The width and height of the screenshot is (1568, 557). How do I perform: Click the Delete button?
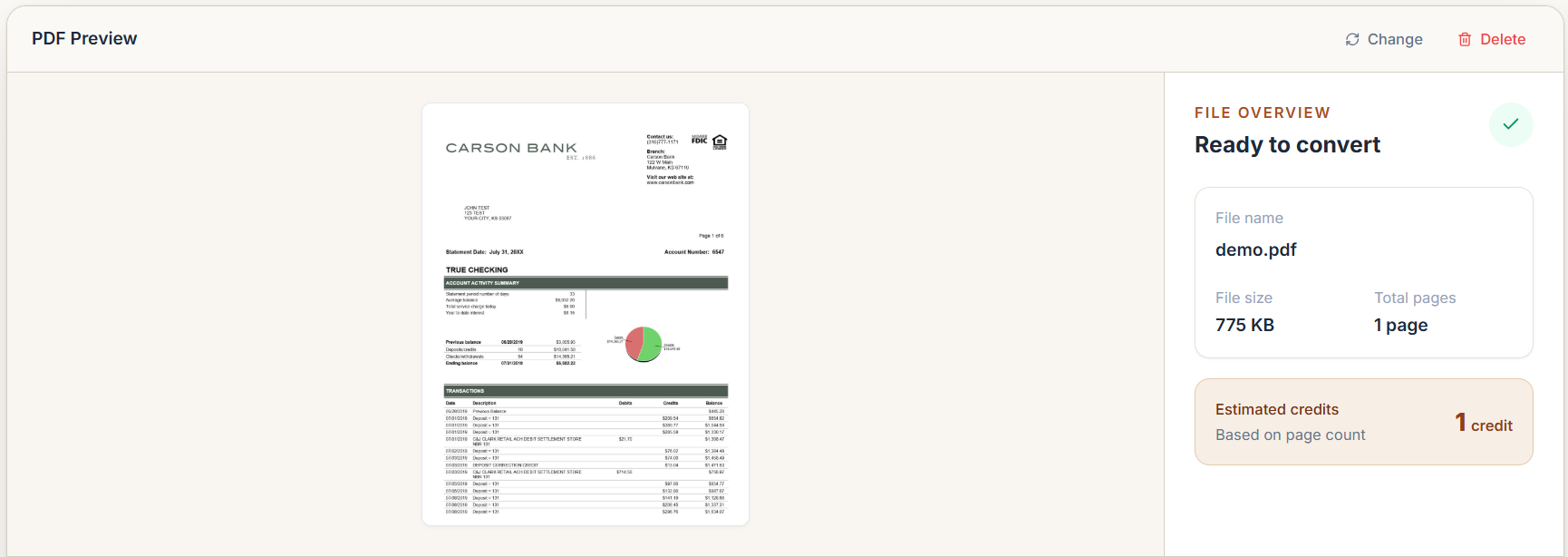coord(1491,39)
